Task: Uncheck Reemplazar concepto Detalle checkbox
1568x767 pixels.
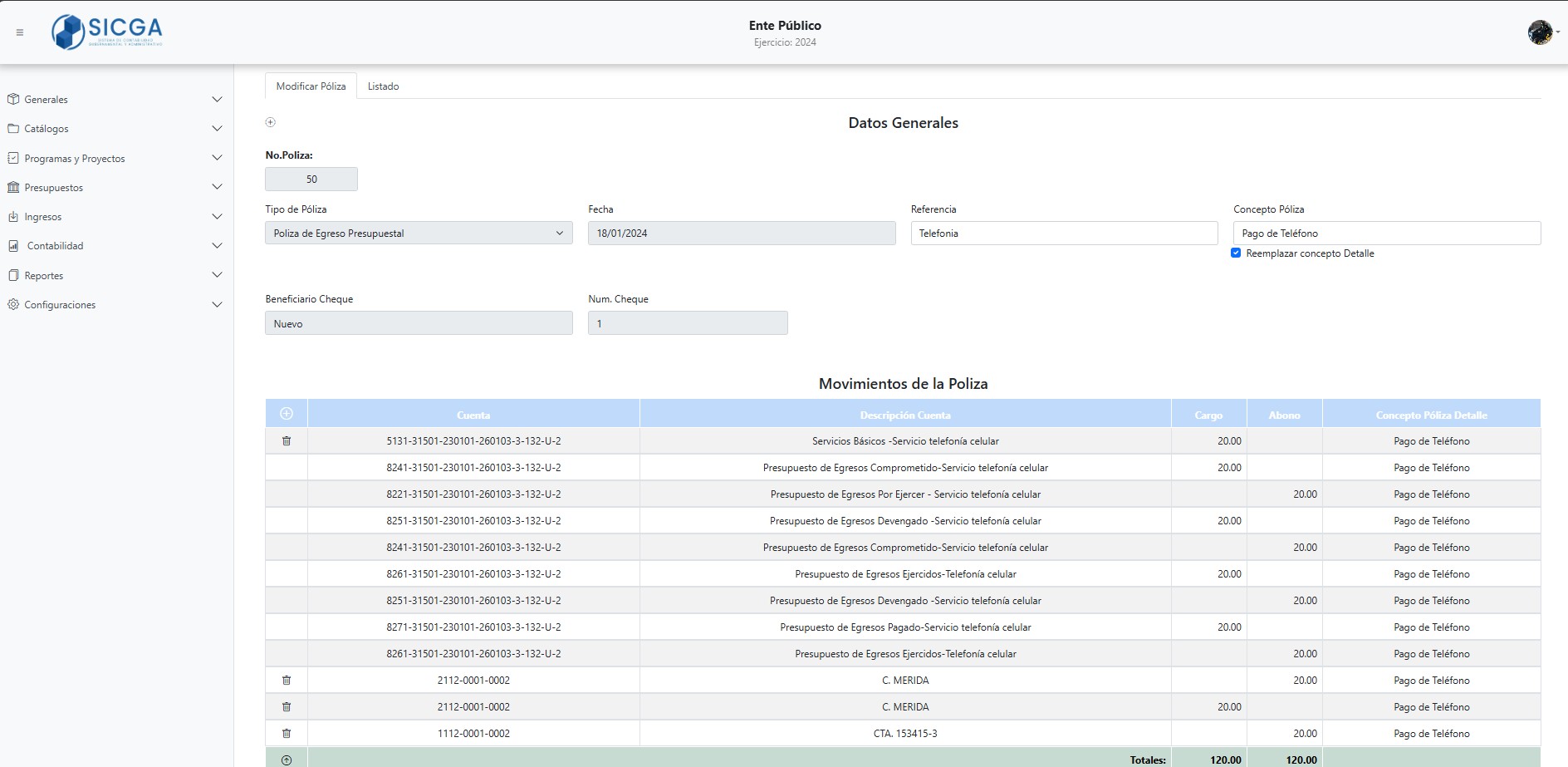Action: [1236, 253]
